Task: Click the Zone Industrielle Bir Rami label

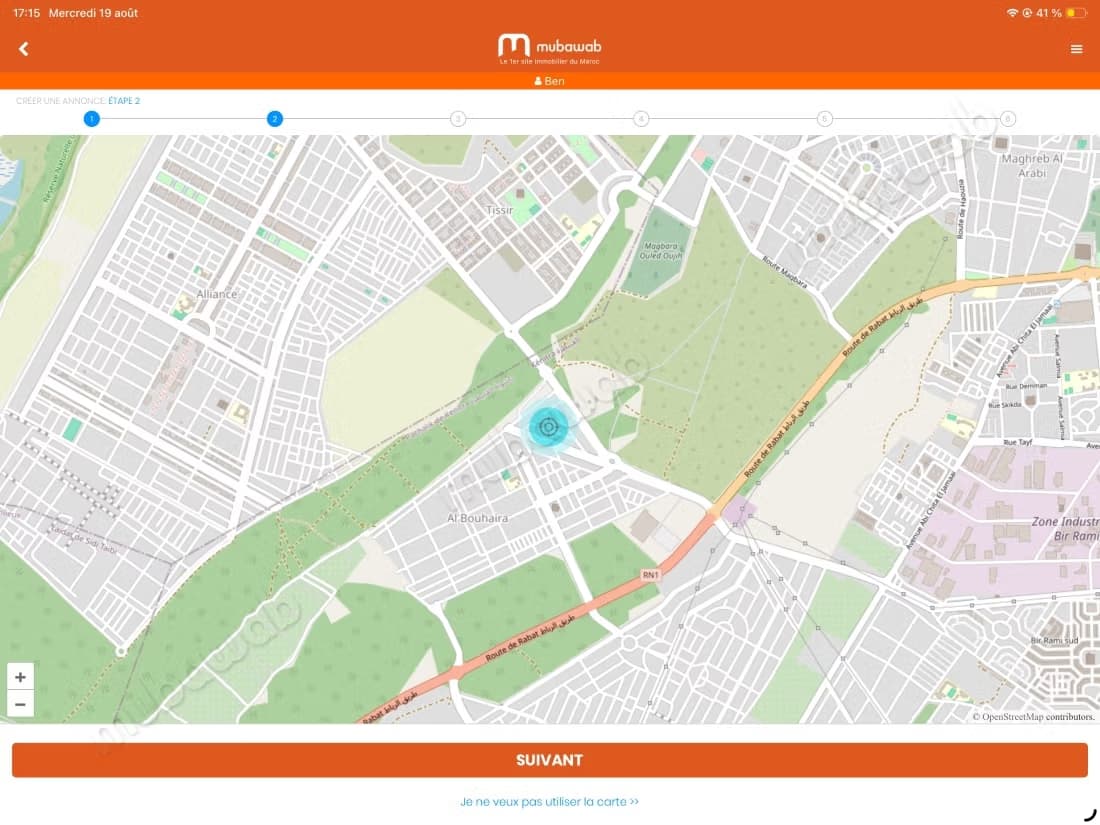Action: click(x=1065, y=528)
